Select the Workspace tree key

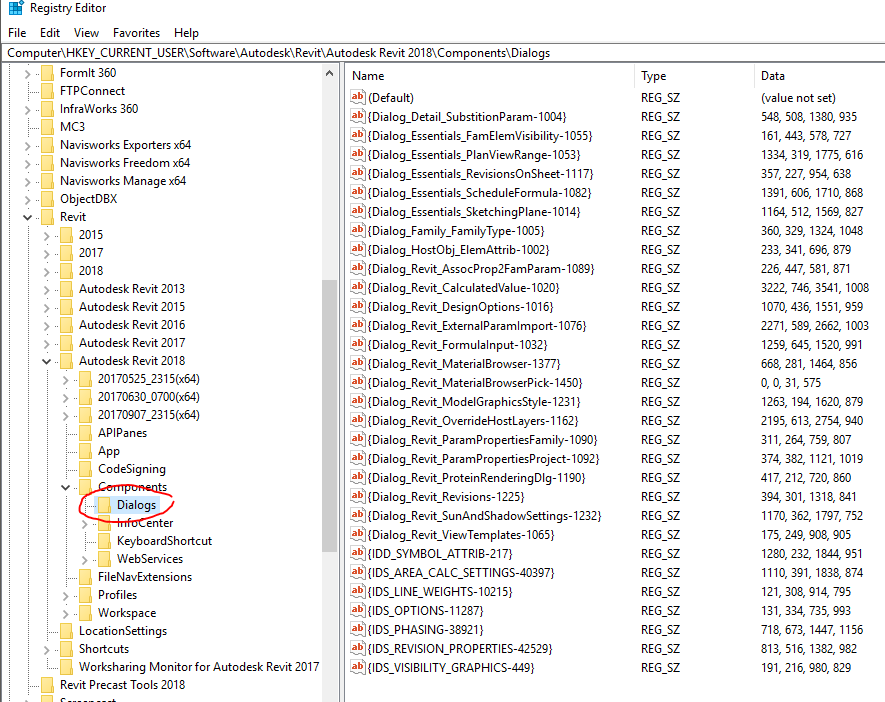click(x=127, y=613)
